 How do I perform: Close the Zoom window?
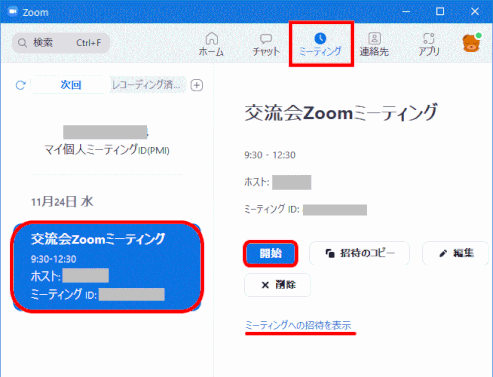pos(475,12)
